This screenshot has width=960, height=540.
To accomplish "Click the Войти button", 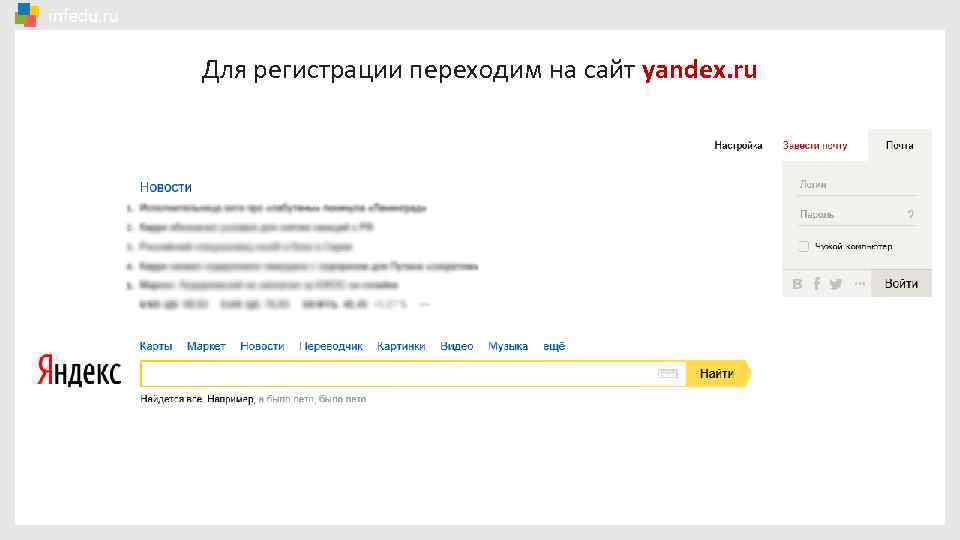I will tap(901, 283).
